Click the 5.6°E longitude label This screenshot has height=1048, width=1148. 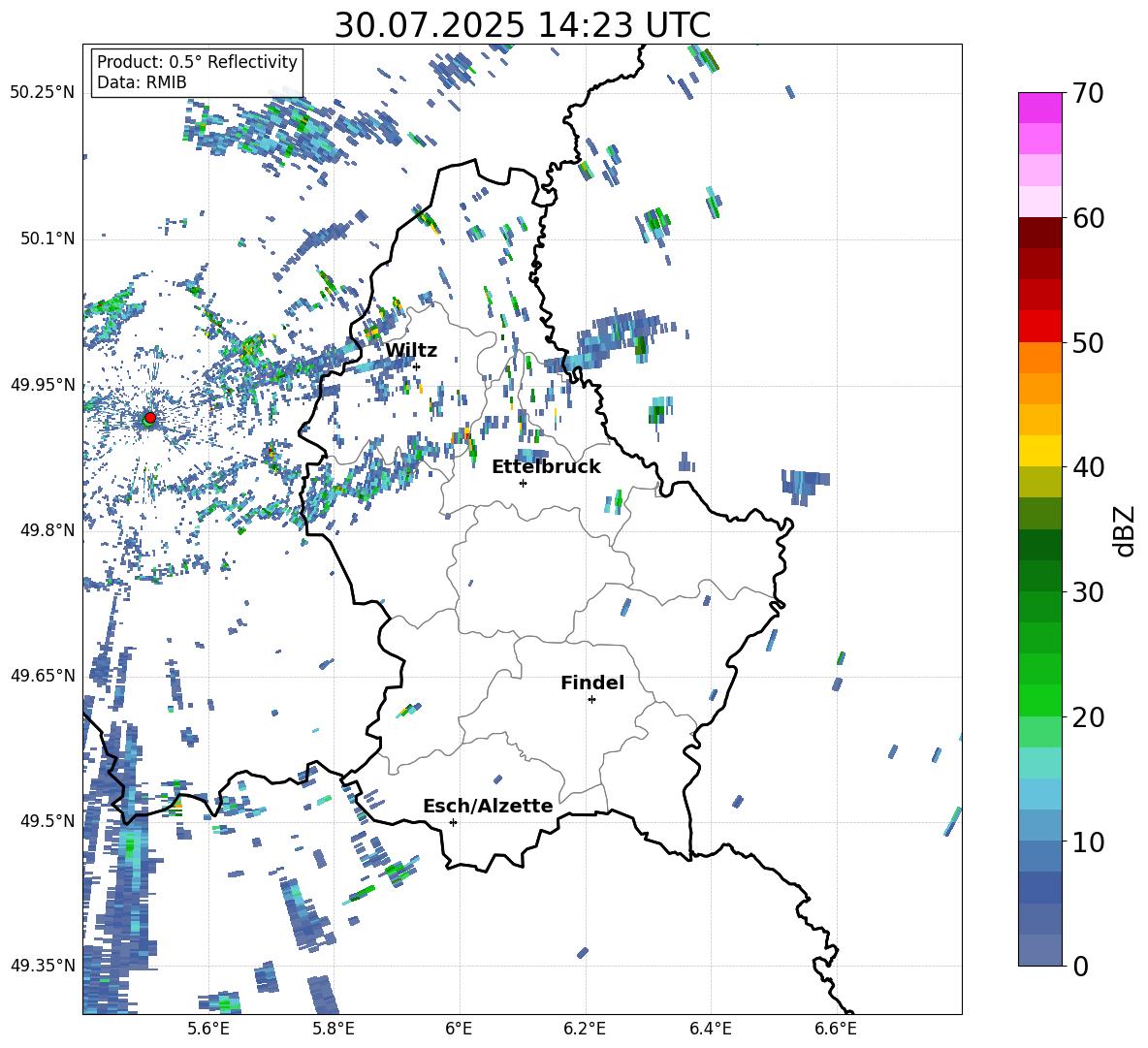[x=208, y=1029]
